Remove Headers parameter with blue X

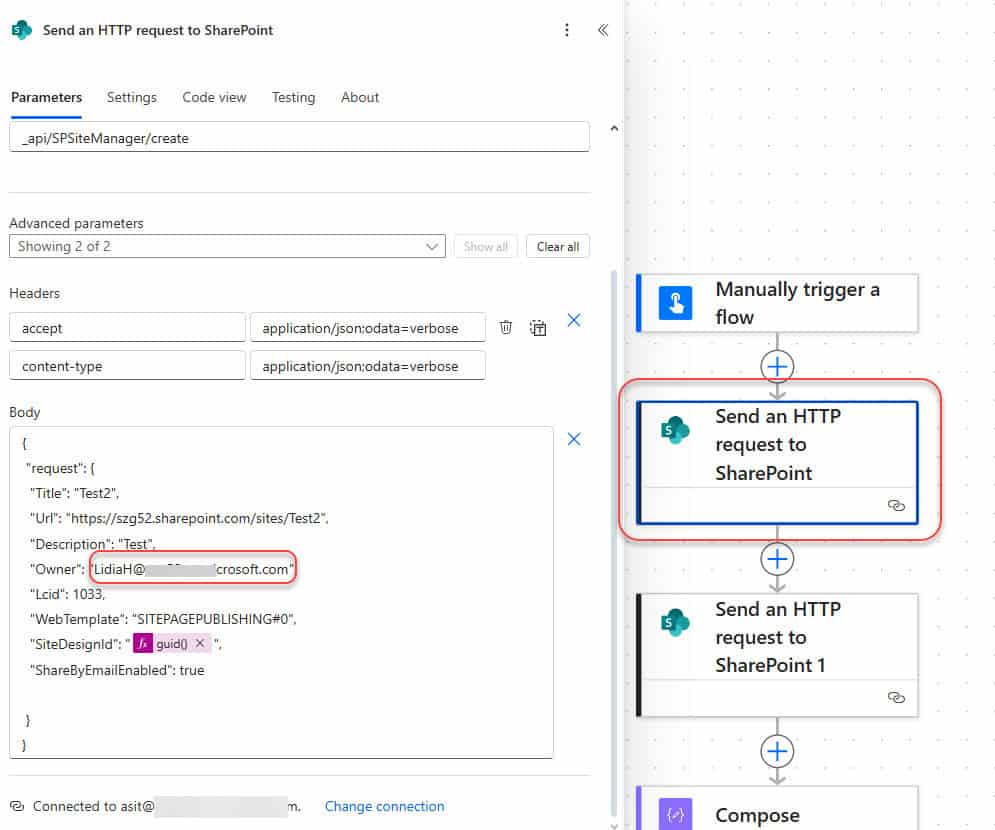click(574, 320)
